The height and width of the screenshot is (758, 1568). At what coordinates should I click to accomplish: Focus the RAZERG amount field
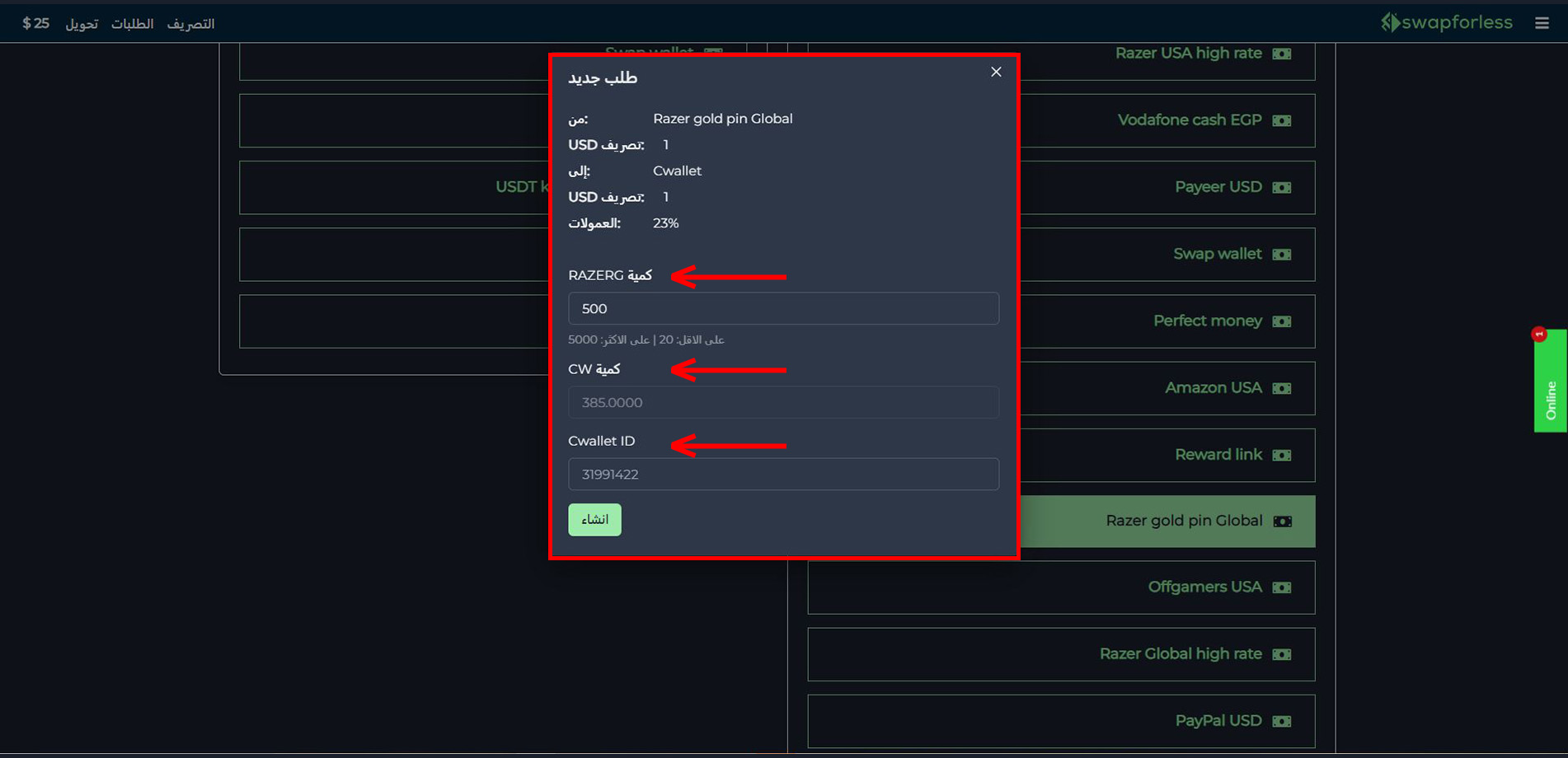pos(783,308)
